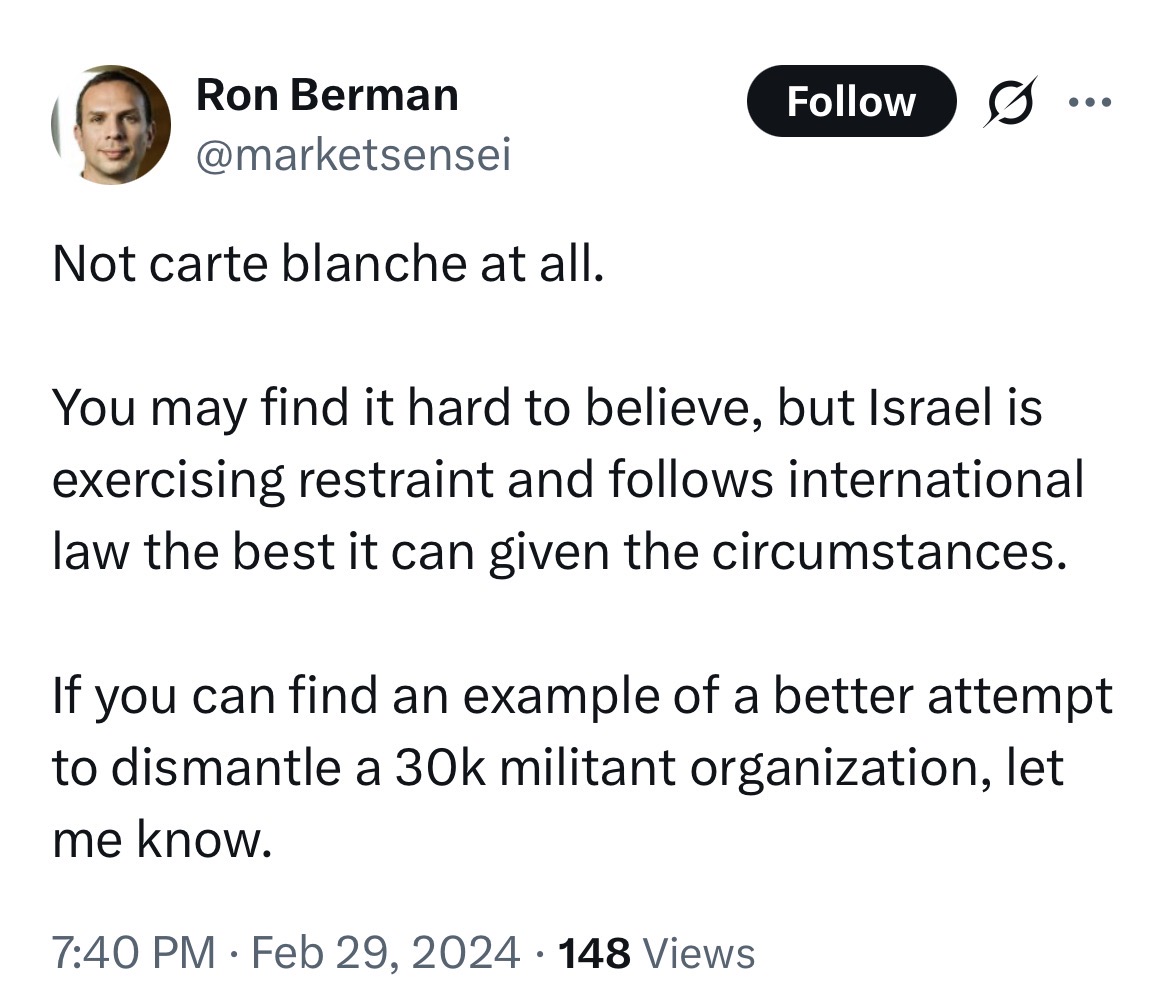Click Ron Berman's profile photo
This screenshot has width=1170, height=993.
click(x=111, y=125)
